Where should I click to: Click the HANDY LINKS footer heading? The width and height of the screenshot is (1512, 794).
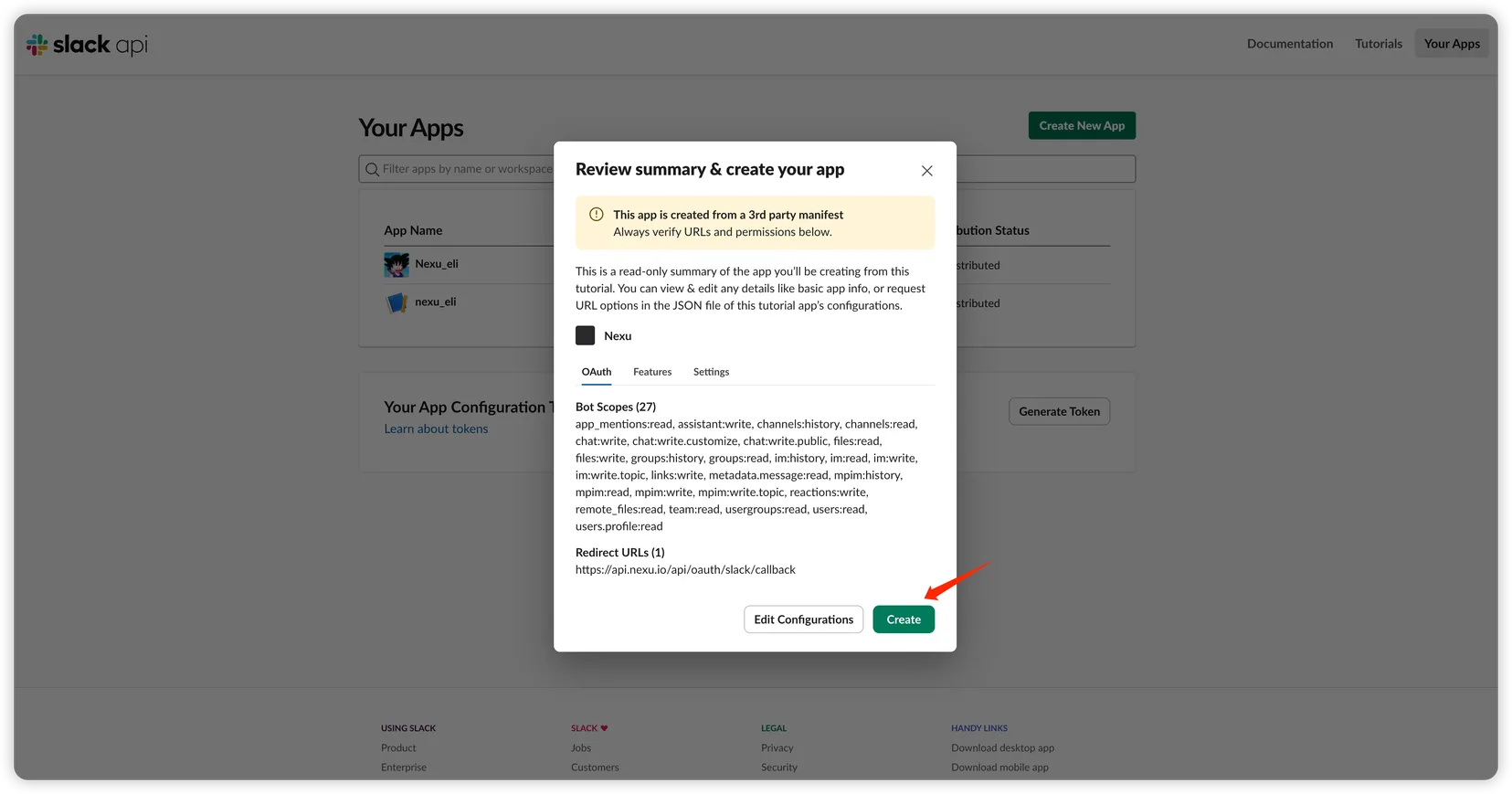979,729
